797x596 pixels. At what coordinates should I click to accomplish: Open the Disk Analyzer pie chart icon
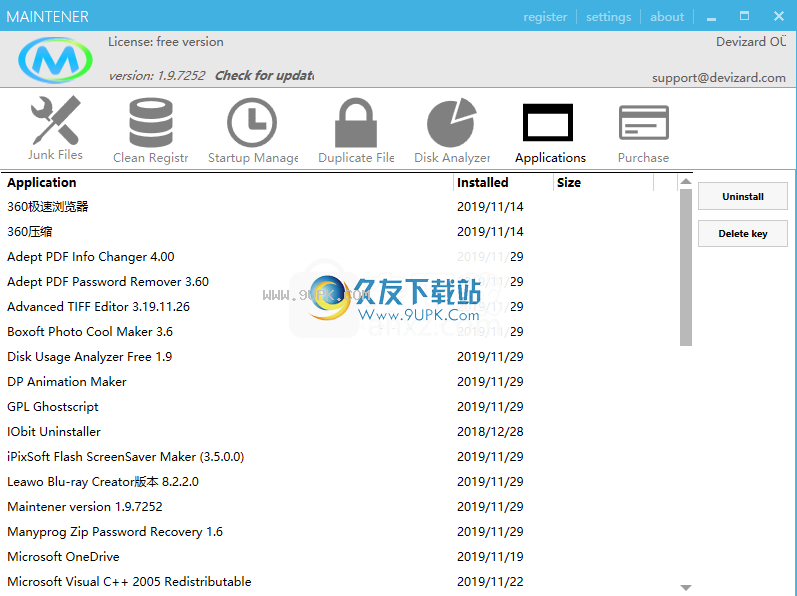tap(452, 122)
